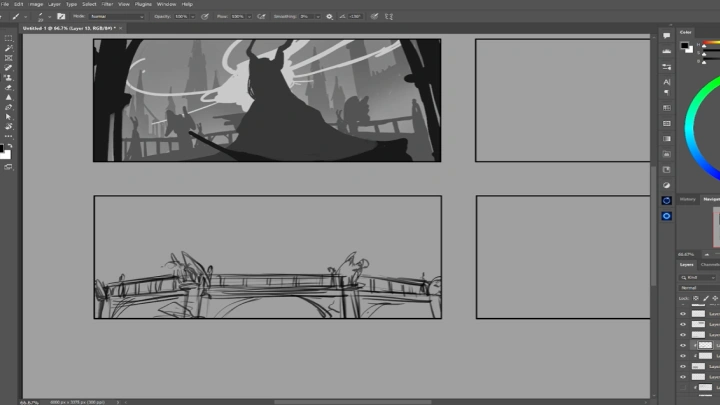Toggle pressure for opacity icon
This screenshot has width=720, height=405.
[x=205, y=17]
